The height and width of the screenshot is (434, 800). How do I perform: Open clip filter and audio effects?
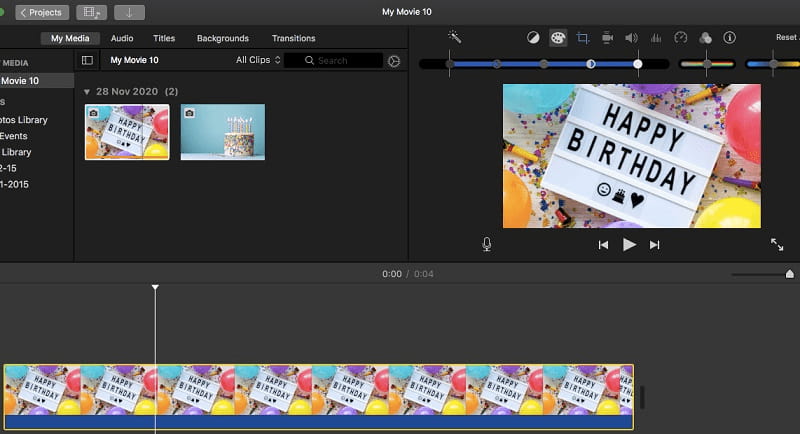(x=705, y=38)
